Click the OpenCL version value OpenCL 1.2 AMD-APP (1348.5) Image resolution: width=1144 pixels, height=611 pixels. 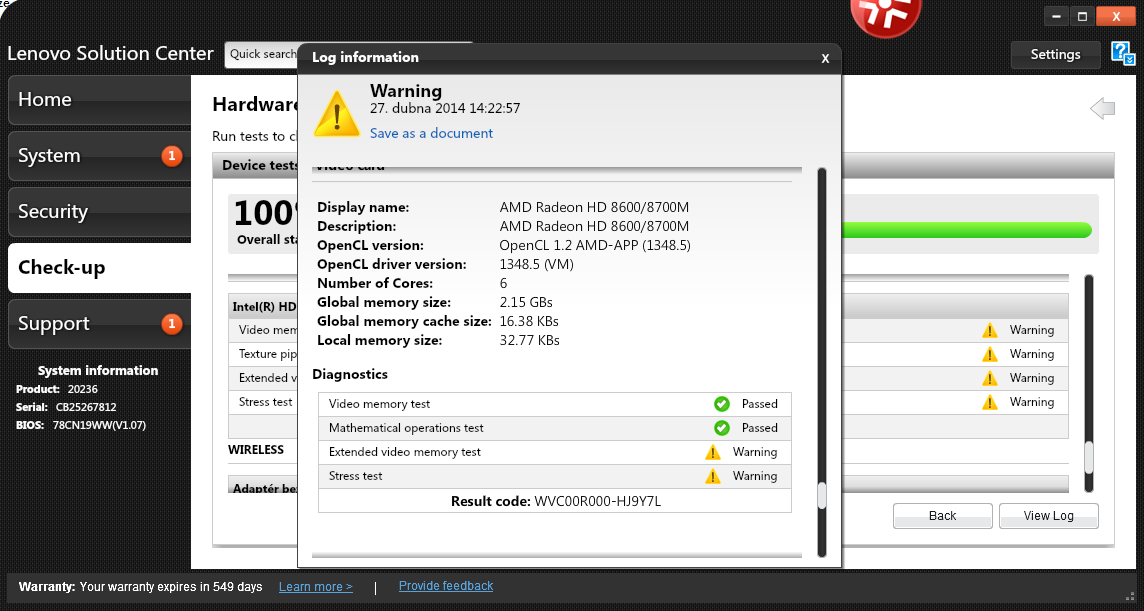(x=595, y=245)
